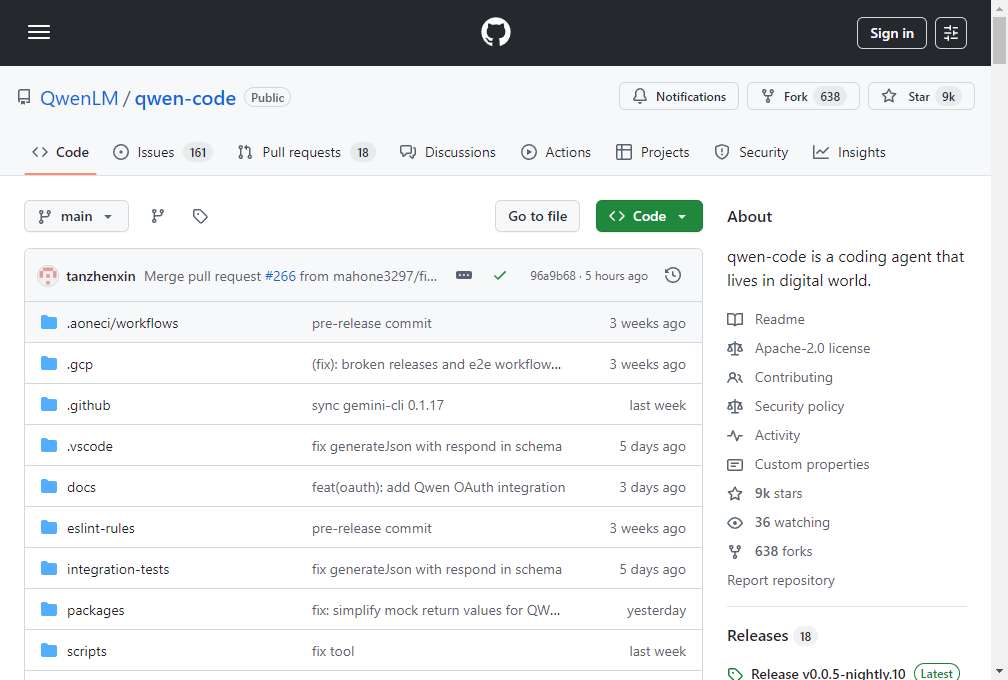The image size is (1008, 680).
Task: Open the main branch dropdown
Action: 76,216
